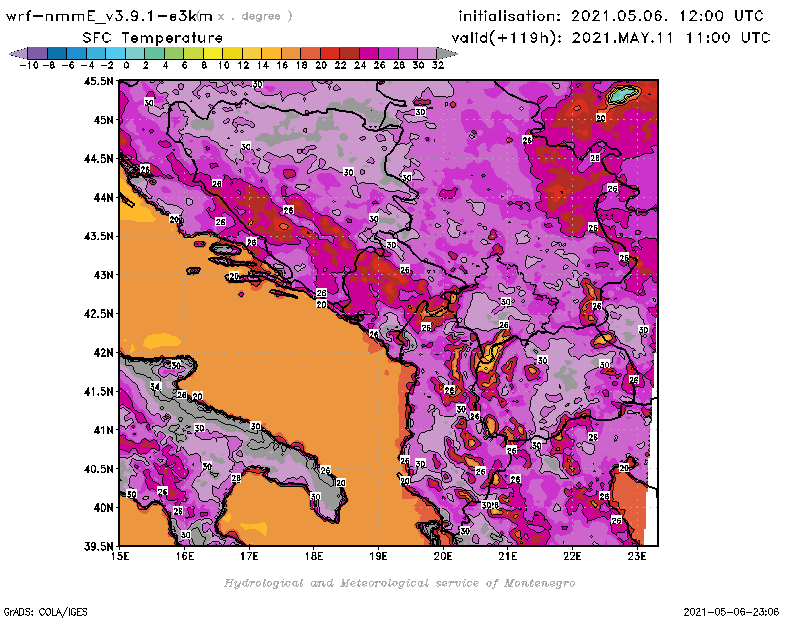The image size is (800, 618).
Task: Click the '18E' longitude label
Action: 314,556
